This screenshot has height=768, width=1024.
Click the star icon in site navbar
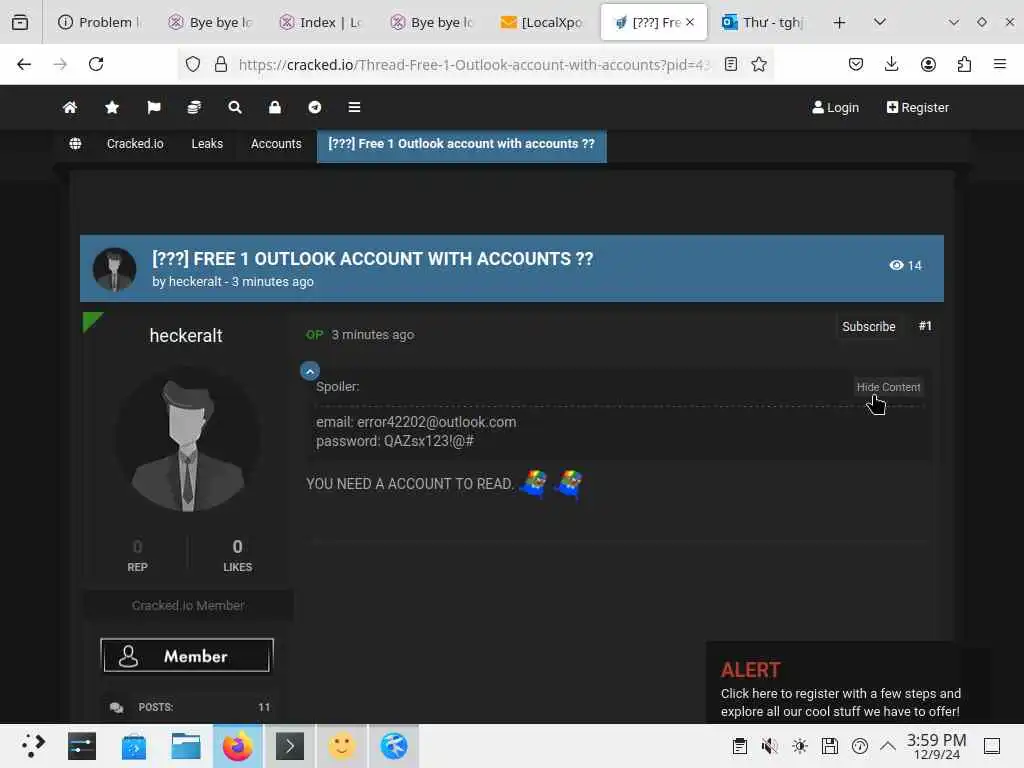tap(112, 107)
